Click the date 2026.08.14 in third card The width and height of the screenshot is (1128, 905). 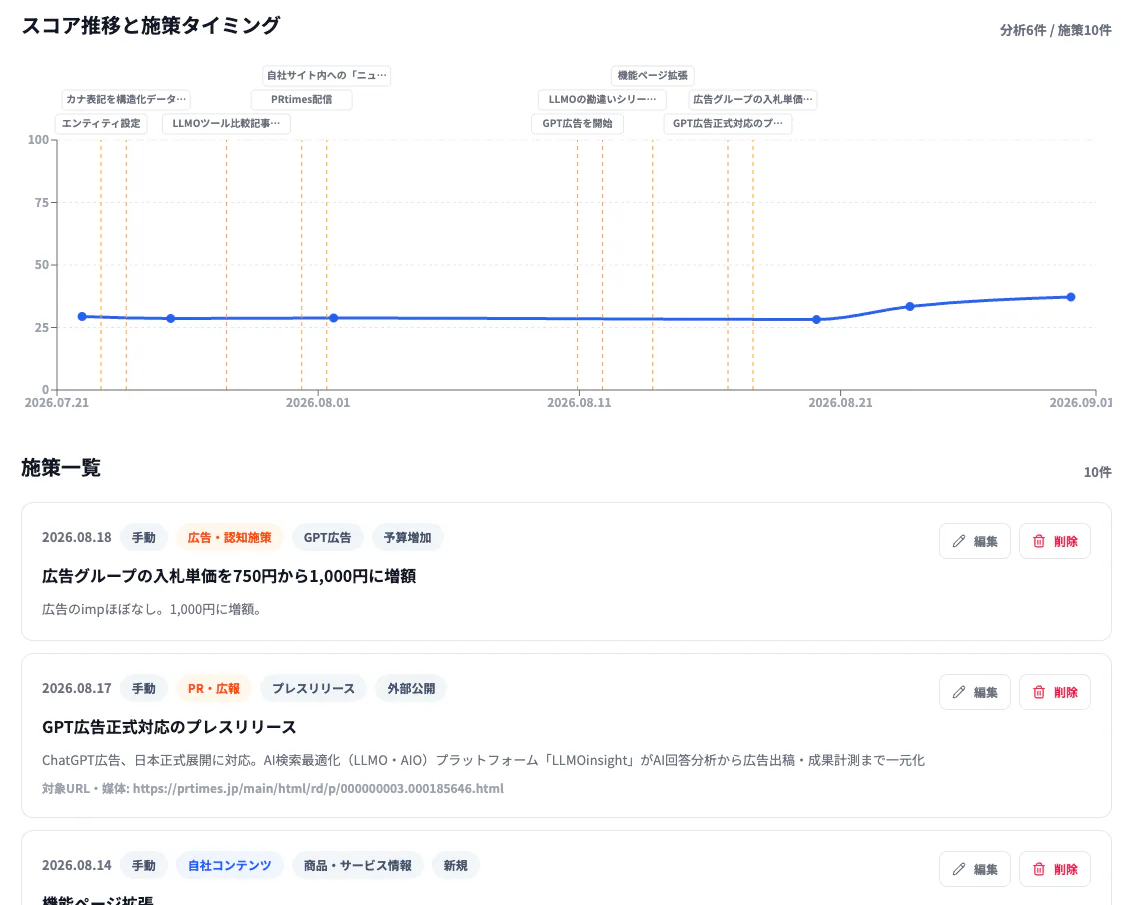[x=77, y=865]
